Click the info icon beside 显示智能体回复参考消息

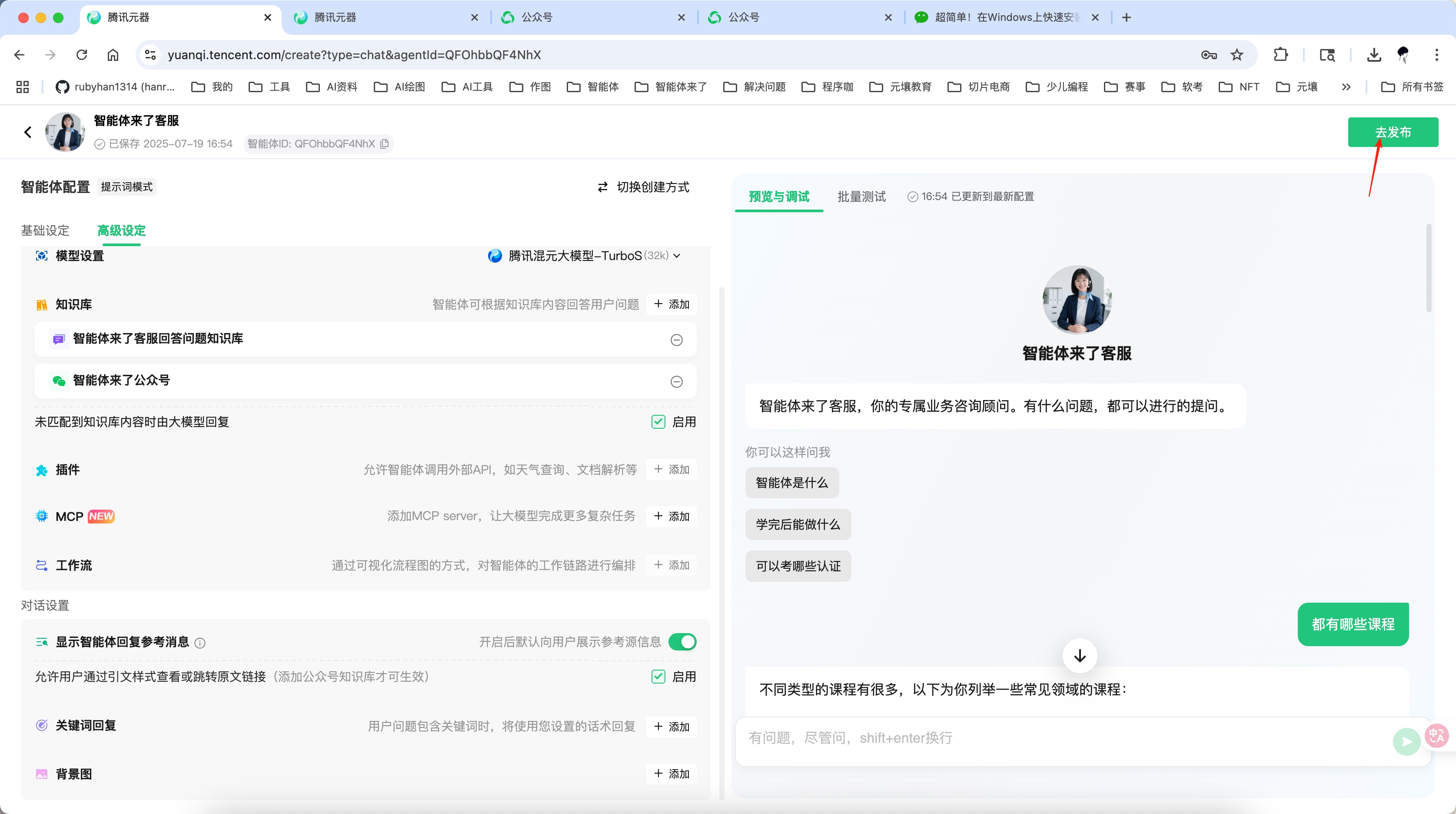point(201,643)
